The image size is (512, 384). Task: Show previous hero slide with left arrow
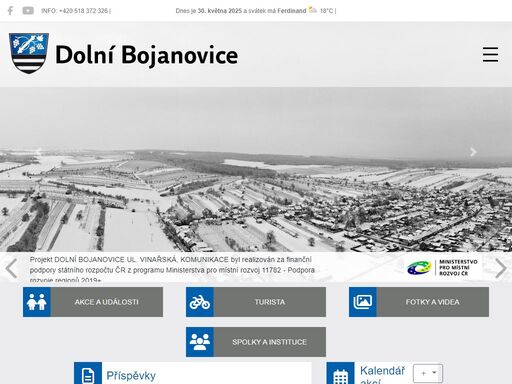click(x=39, y=152)
